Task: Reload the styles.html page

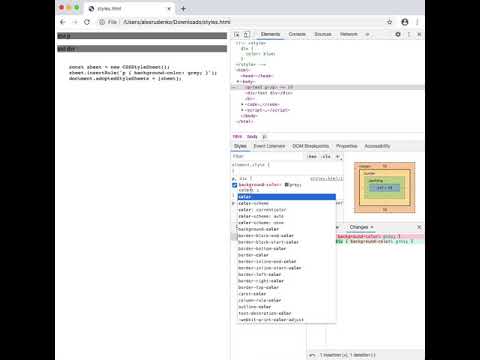Action: click(87, 22)
